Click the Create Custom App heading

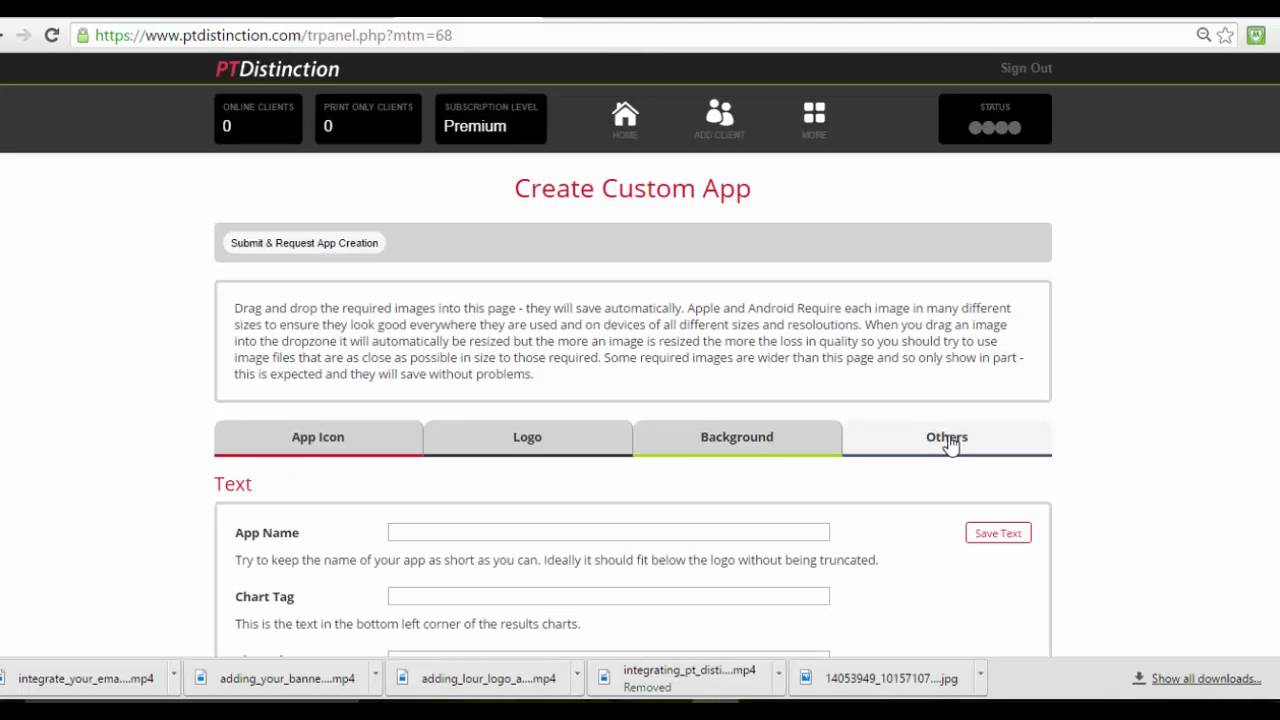tap(632, 188)
